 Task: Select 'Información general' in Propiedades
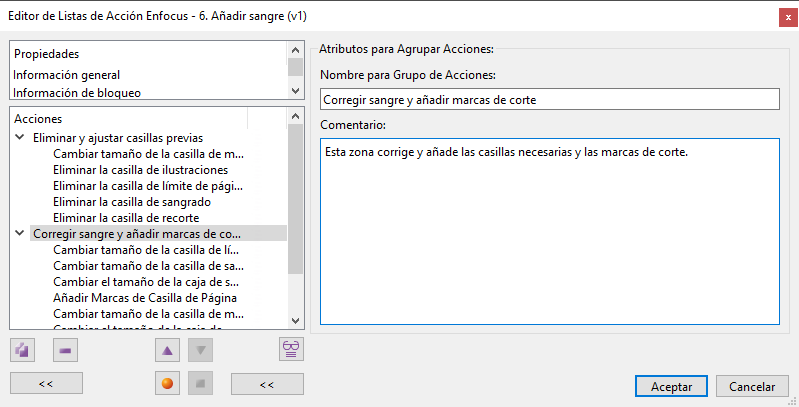(66, 75)
